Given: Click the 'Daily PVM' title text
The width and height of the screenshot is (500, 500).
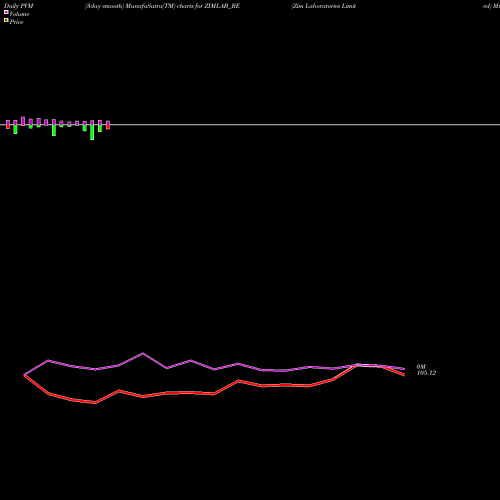Looking at the screenshot, I should pos(19,6).
